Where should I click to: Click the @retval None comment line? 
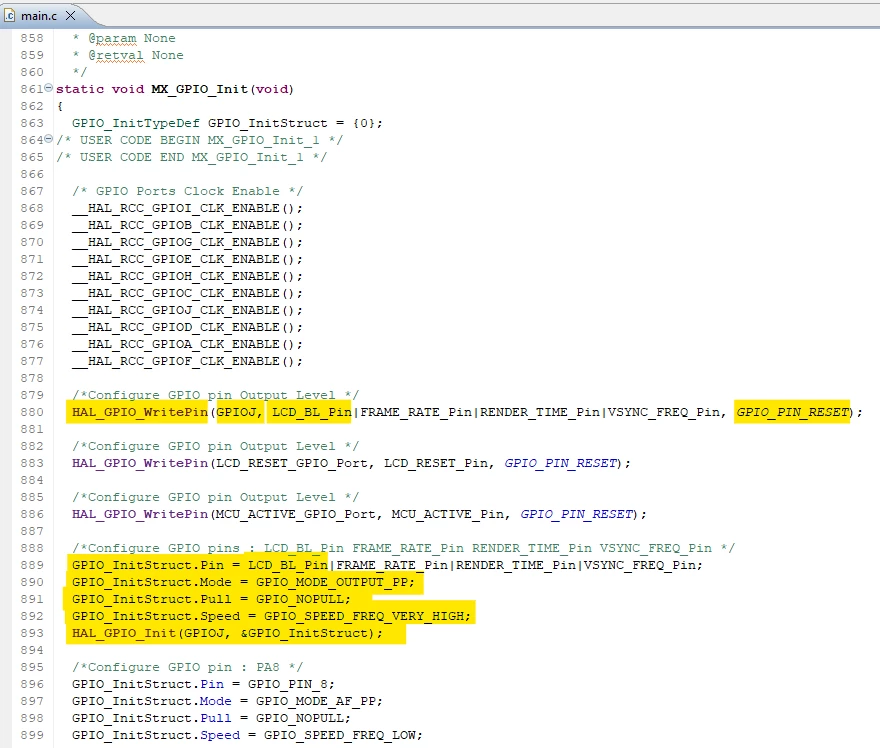(128, 55)
